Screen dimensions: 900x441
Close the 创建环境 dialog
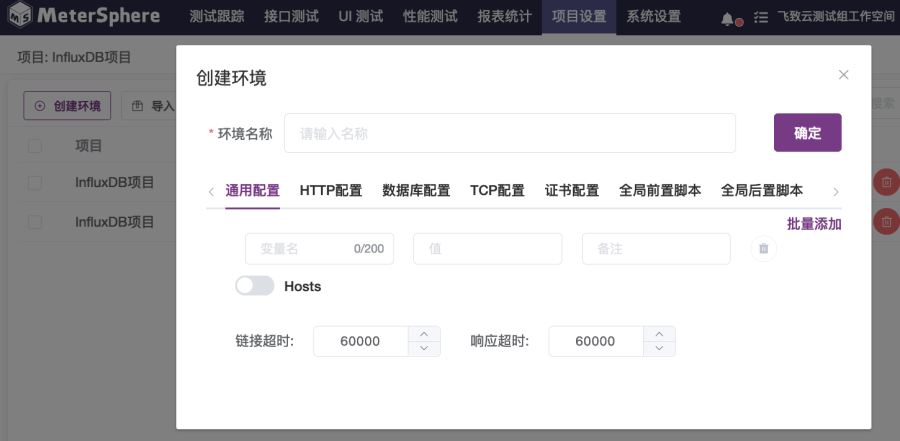click(x=843, y=75)
